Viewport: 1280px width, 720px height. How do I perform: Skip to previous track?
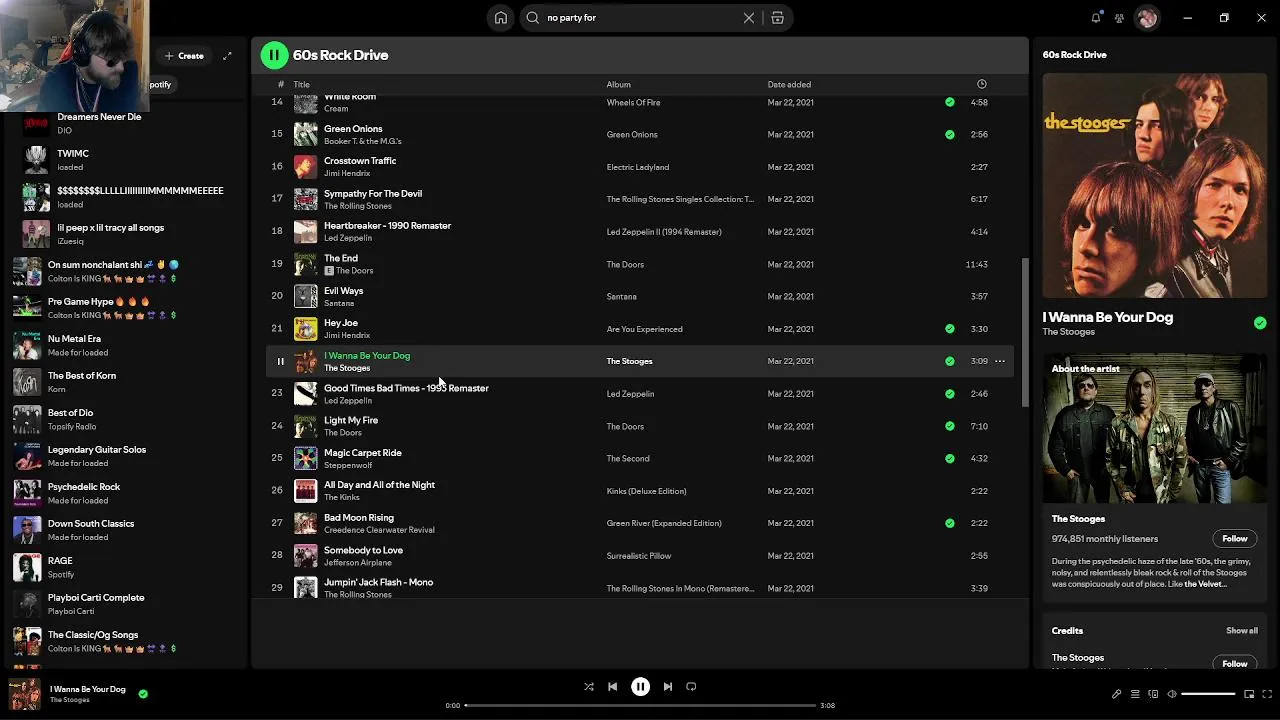613,687
